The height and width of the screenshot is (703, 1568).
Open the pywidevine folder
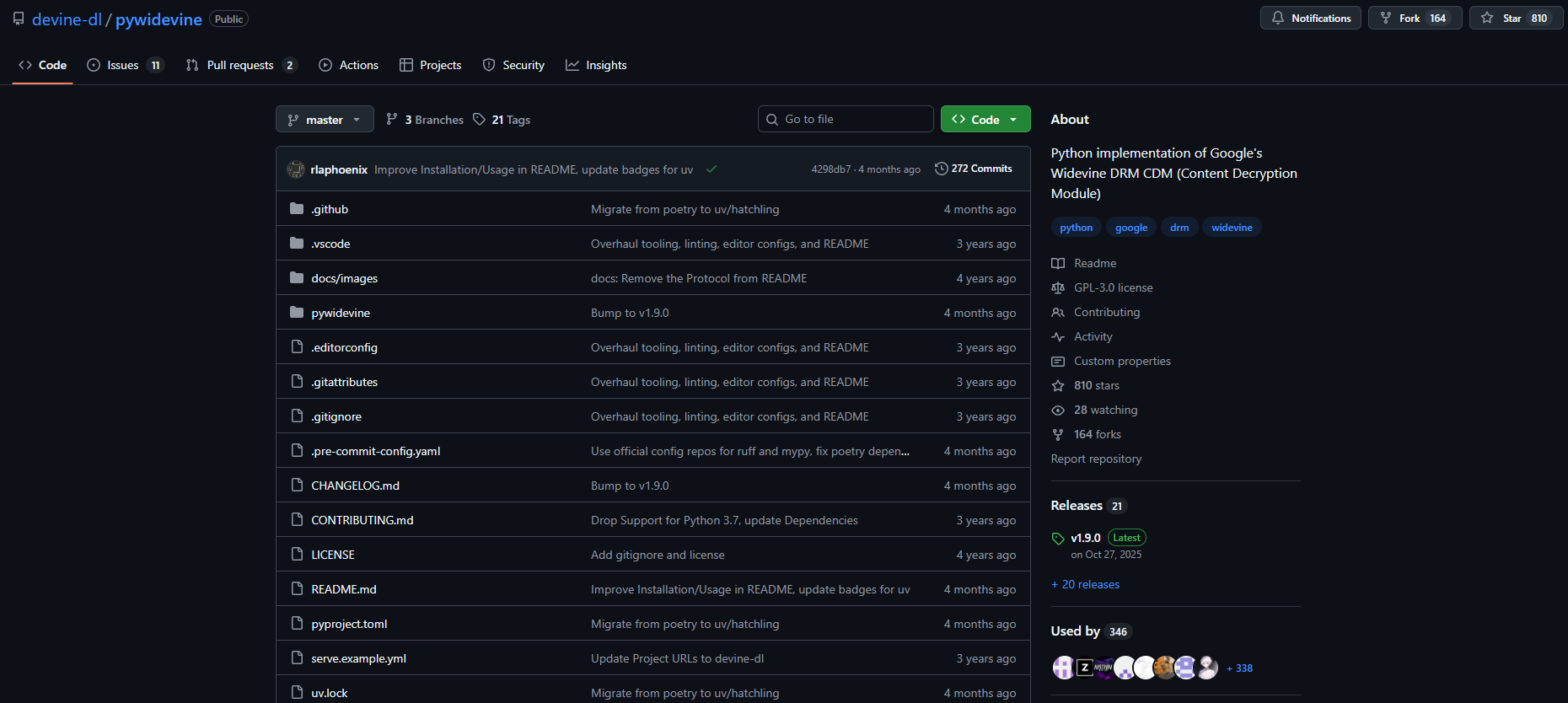click(341, 313)
